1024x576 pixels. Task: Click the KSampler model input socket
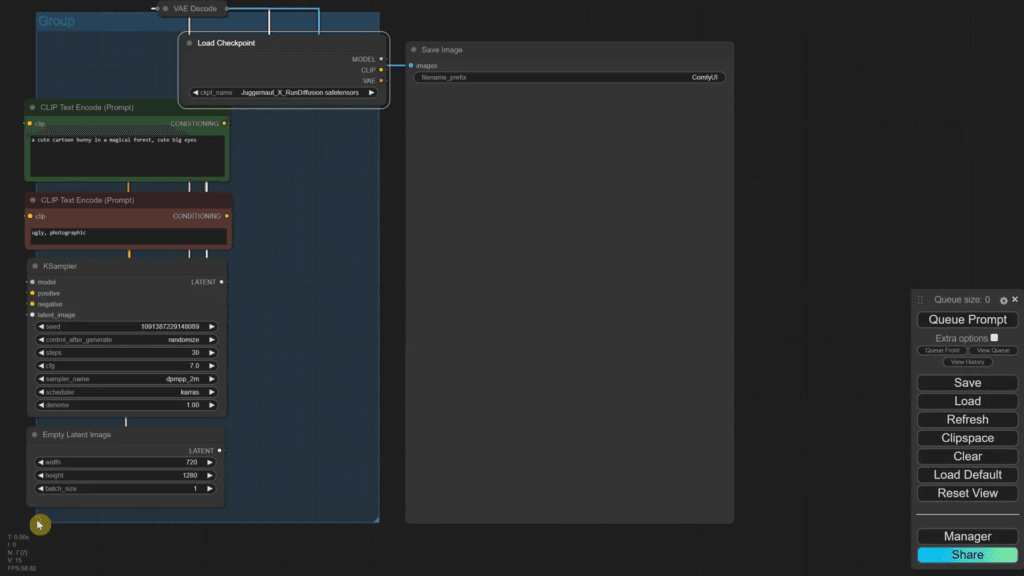click(32, 282)
